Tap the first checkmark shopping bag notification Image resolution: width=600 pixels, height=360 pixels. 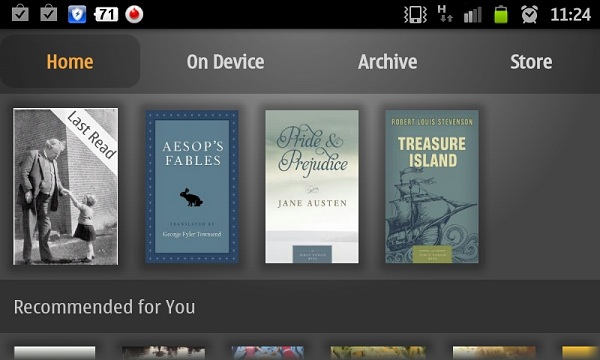tap(20, 14)
